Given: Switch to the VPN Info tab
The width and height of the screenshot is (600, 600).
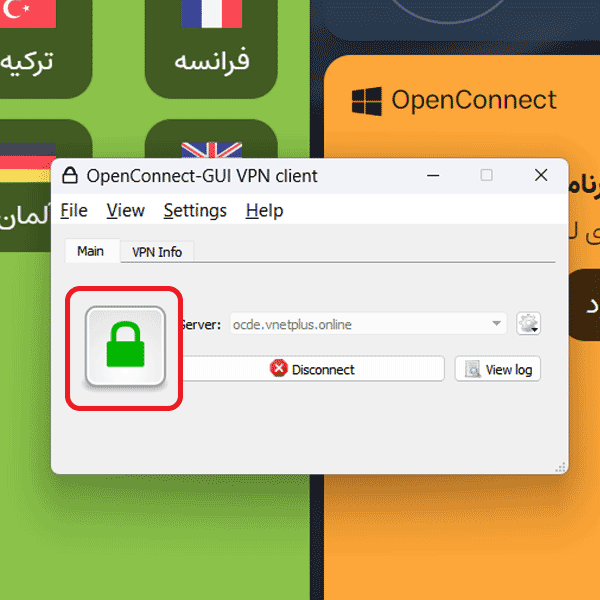Looking at the screenshot, I should [157, 252].
